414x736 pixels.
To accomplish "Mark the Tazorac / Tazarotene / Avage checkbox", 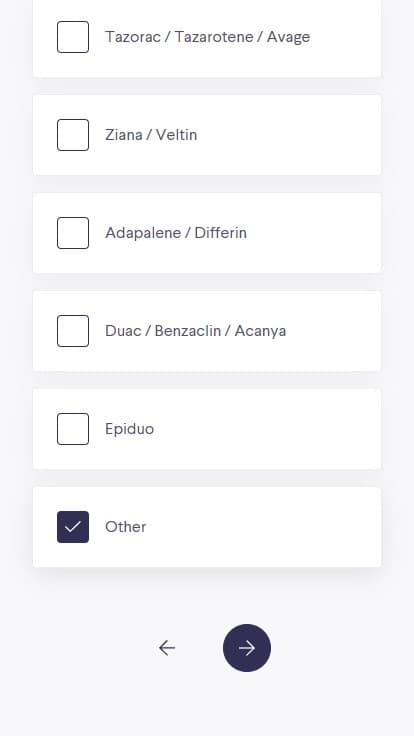I will (73, 37).
